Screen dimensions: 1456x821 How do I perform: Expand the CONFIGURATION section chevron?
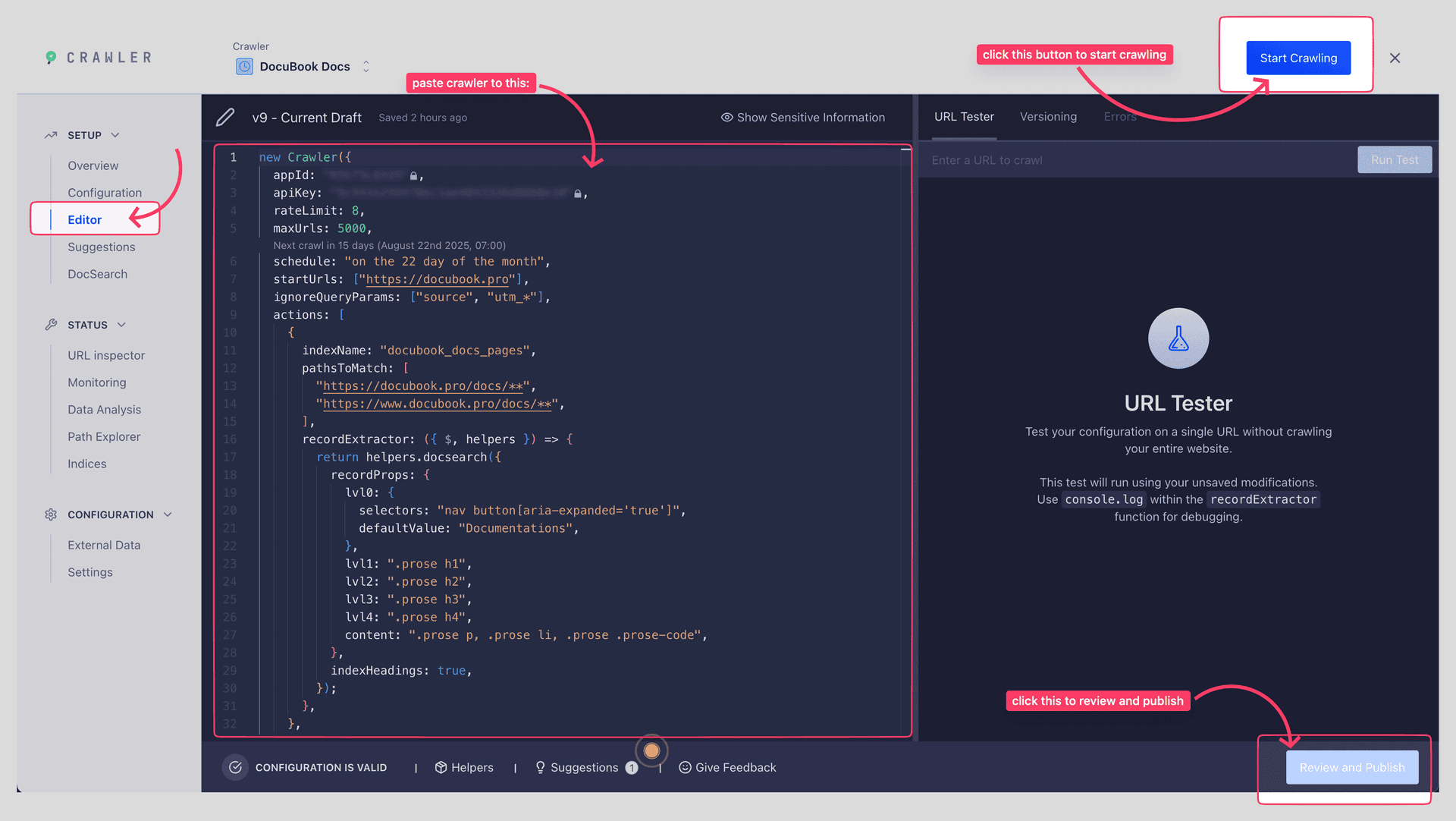tap(168, 514)
